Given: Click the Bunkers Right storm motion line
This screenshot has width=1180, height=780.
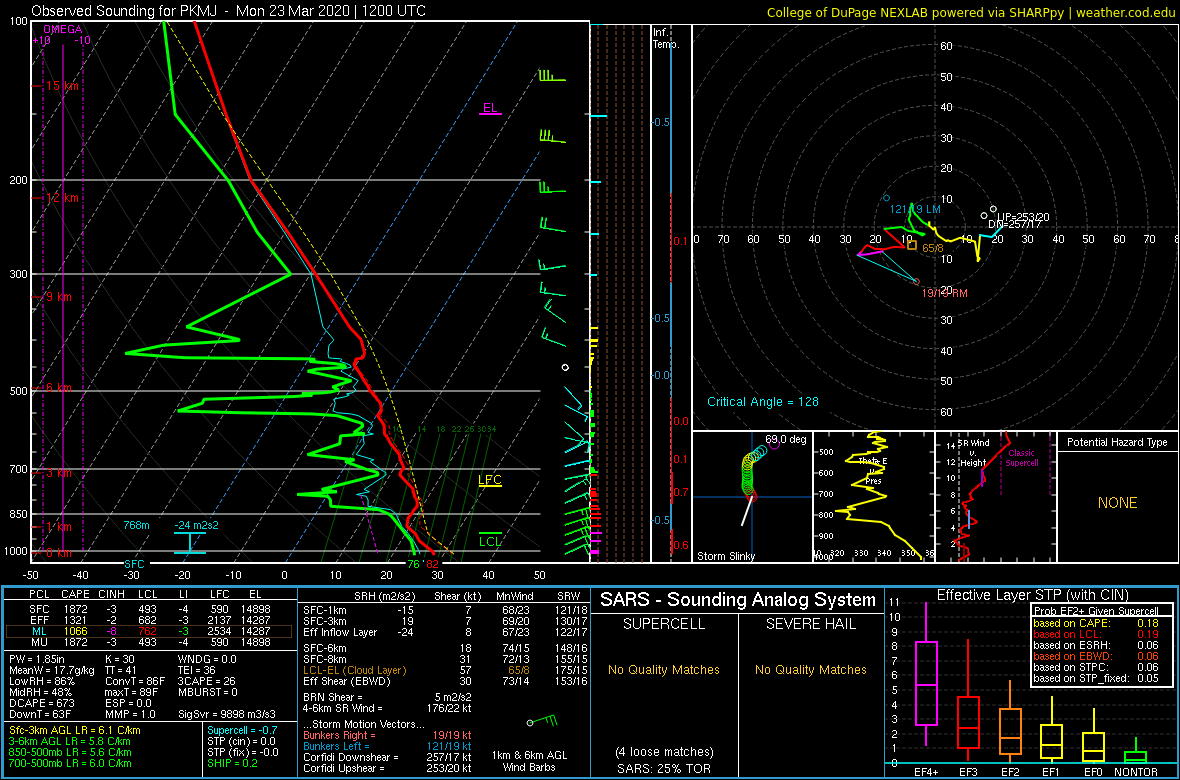Looking at the screenshot, I should (x=387, y=735).
